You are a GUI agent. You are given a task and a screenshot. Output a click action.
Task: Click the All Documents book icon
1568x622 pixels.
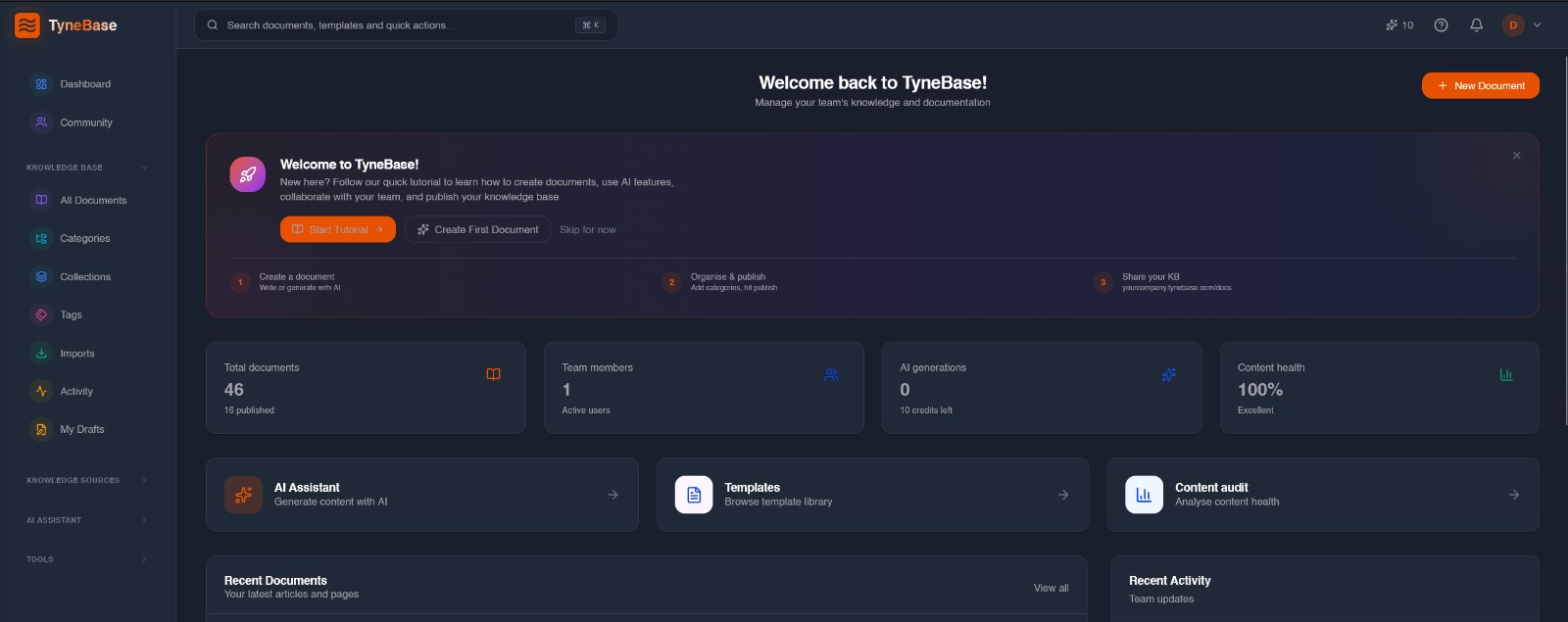(41, 200)
